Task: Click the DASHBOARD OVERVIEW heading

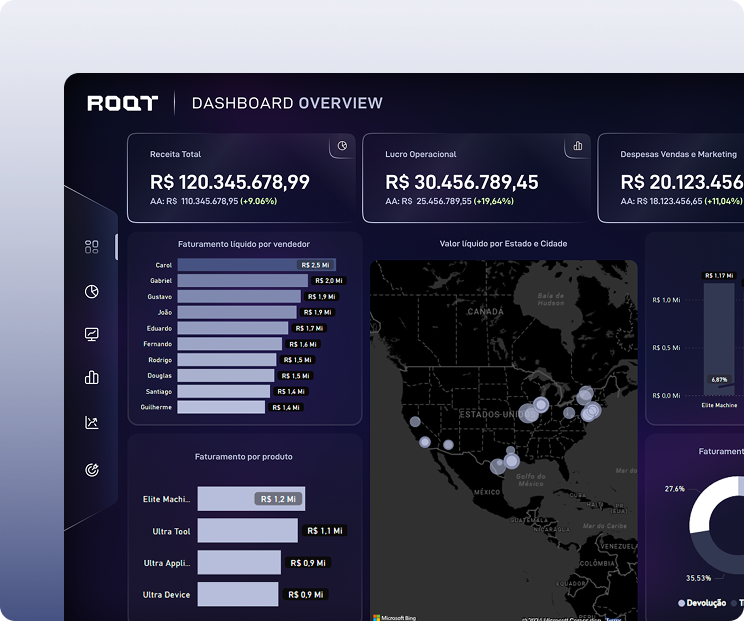Action: (x=287, y=103)
